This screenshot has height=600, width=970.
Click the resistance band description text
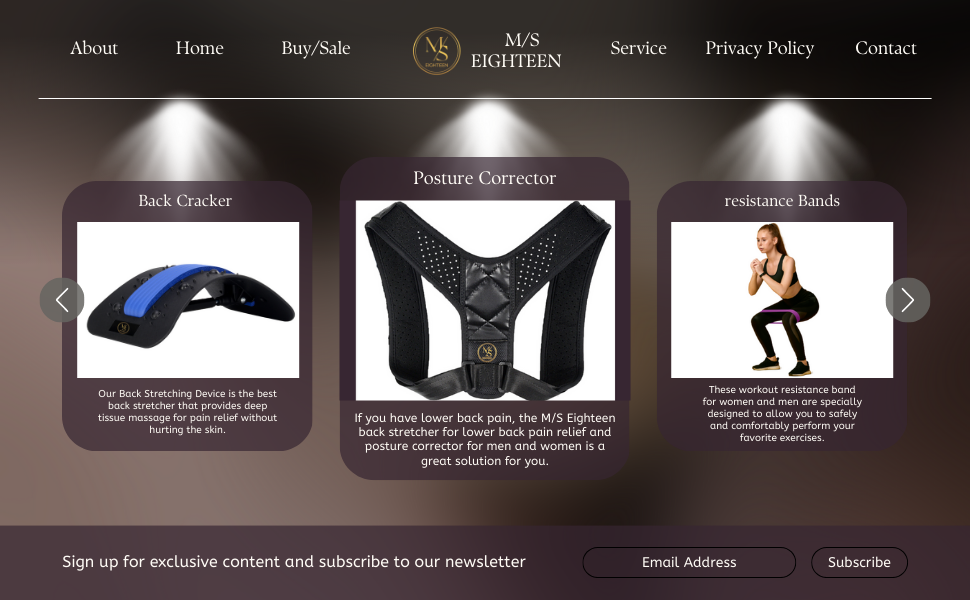(x=782, y=413)
